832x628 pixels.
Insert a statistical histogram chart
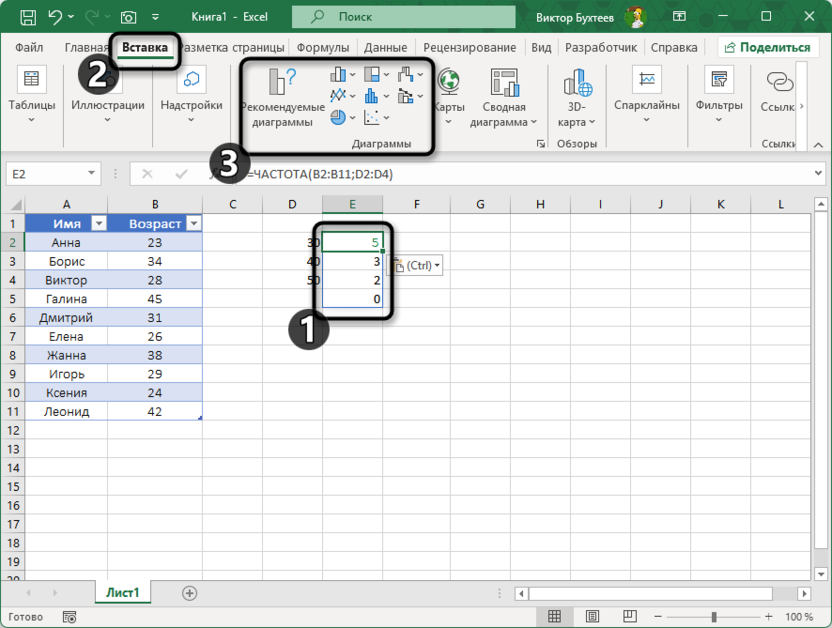click(x=371, y=96)
